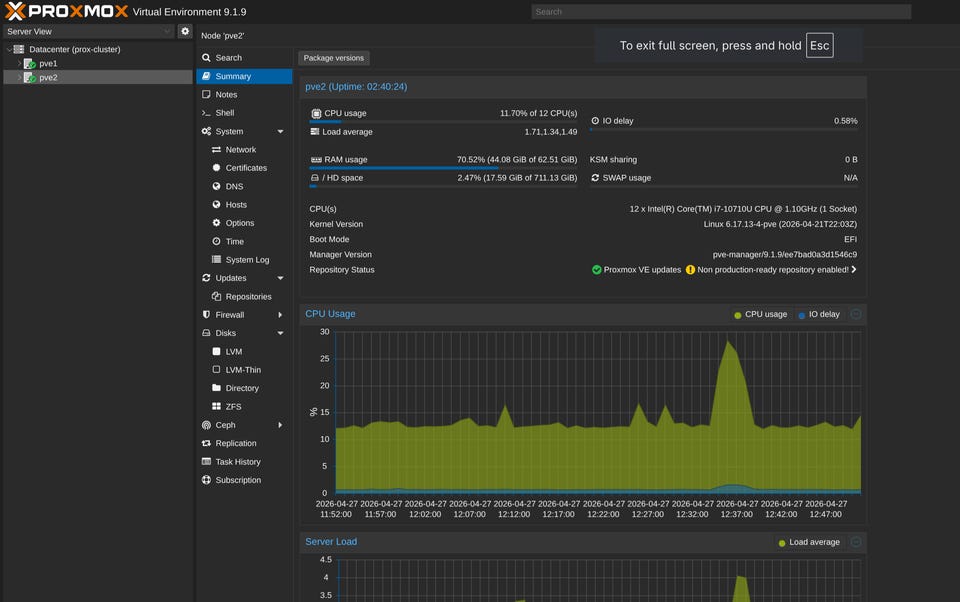Expand the pve1 tree node arrow
The width and height of the screenshot is (960, 602).
pos(19,63)
